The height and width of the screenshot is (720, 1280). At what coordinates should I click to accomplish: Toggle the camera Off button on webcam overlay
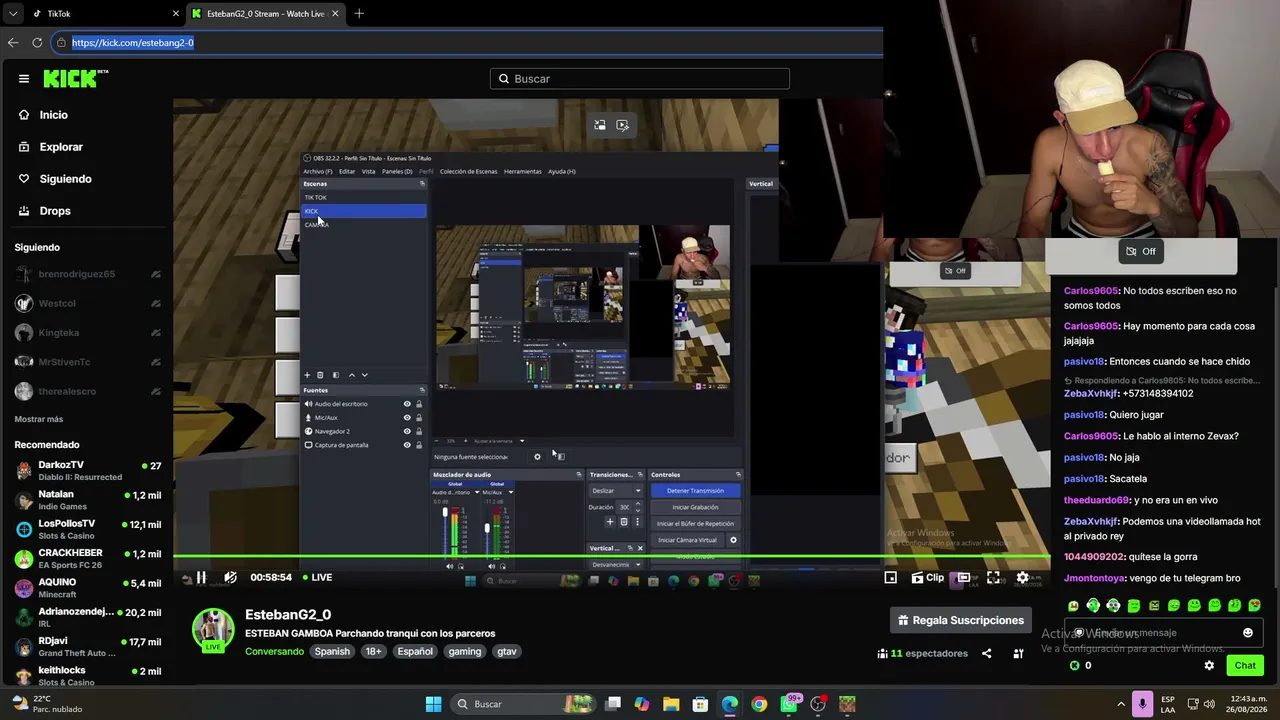[1141, 251]
